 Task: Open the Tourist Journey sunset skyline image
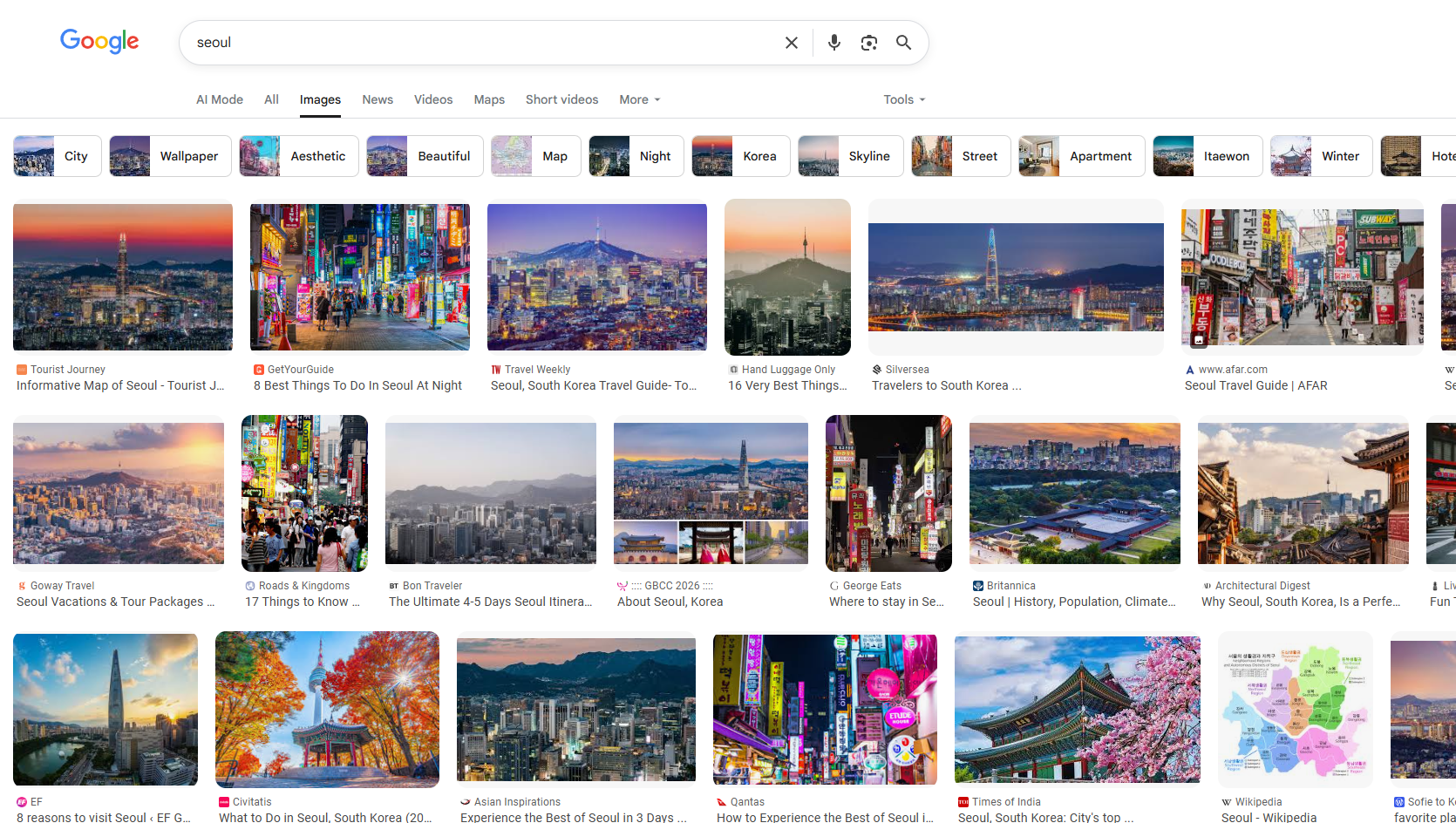click(123, 277)
